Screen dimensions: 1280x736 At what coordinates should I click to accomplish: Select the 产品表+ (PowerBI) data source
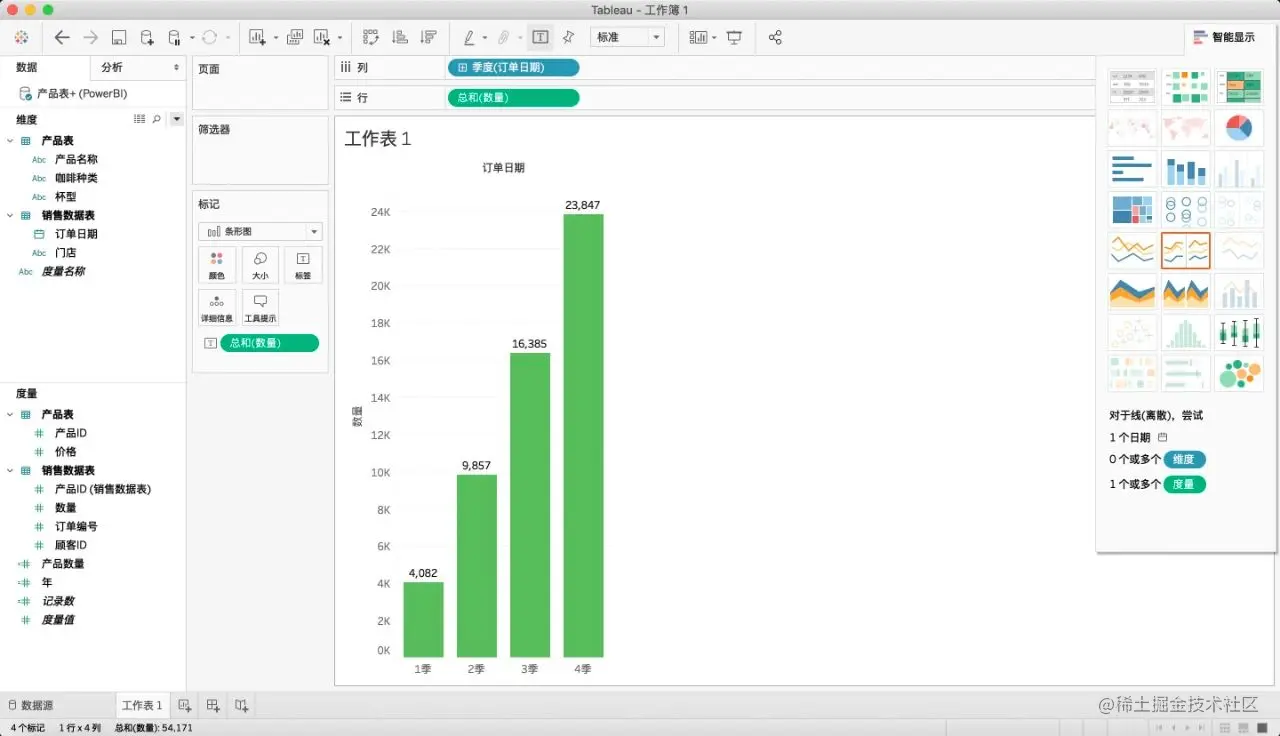(73, 93)
